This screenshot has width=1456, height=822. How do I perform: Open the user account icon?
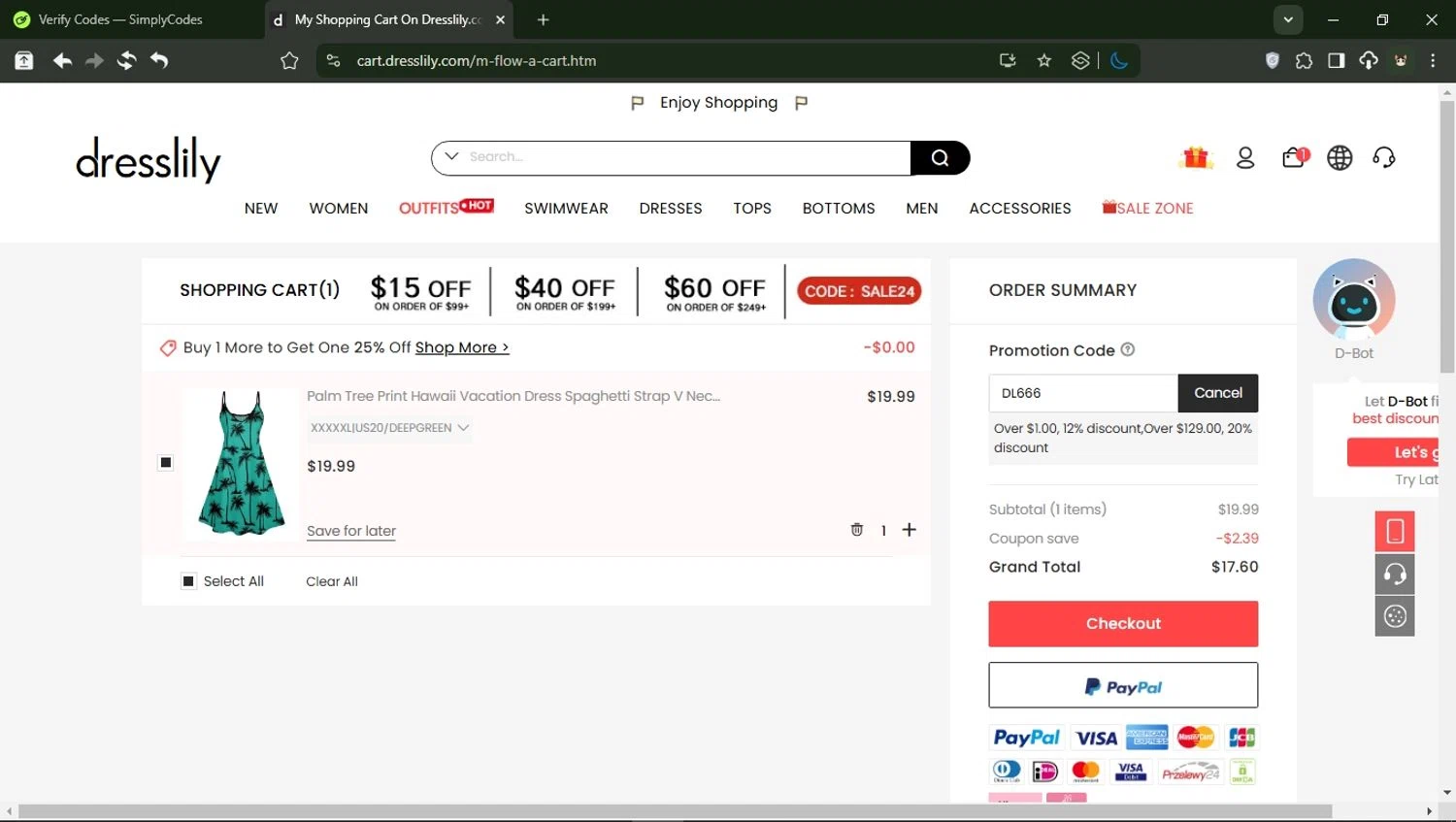click(1245, 157)
